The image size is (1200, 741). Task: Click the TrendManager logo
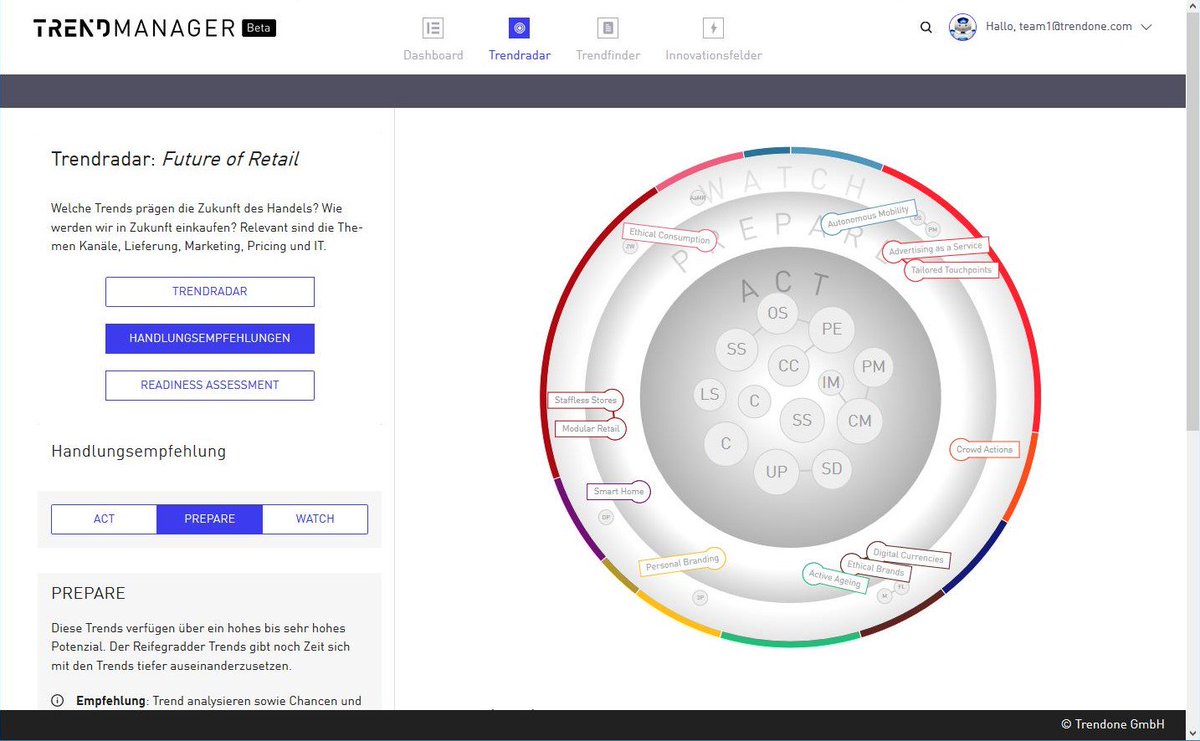(134, 28)
